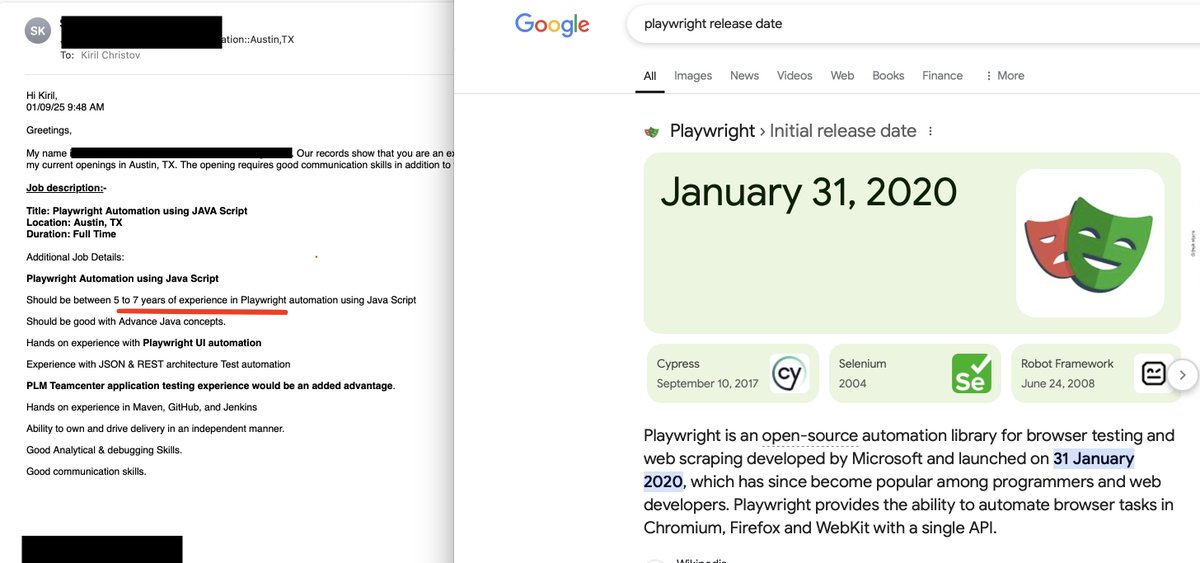Image resolution: width=1200 pixels, height=563 pixels.
Task: Click the recipient name Kiril Christov
Action: pyautogui.click(x=110, y=55)
